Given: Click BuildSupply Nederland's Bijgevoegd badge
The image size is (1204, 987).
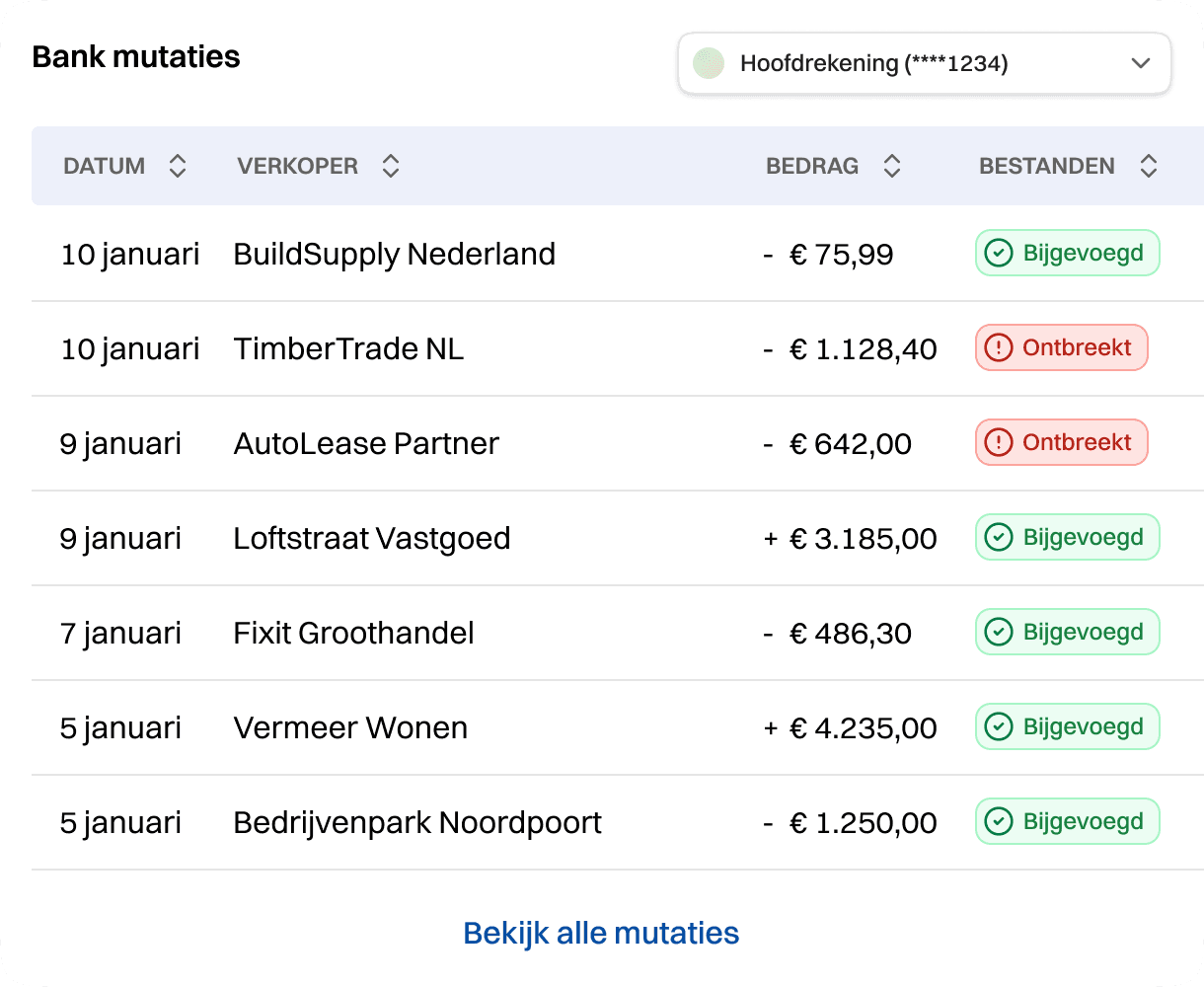Looking at the screenshot, I should coord(1067,254).
